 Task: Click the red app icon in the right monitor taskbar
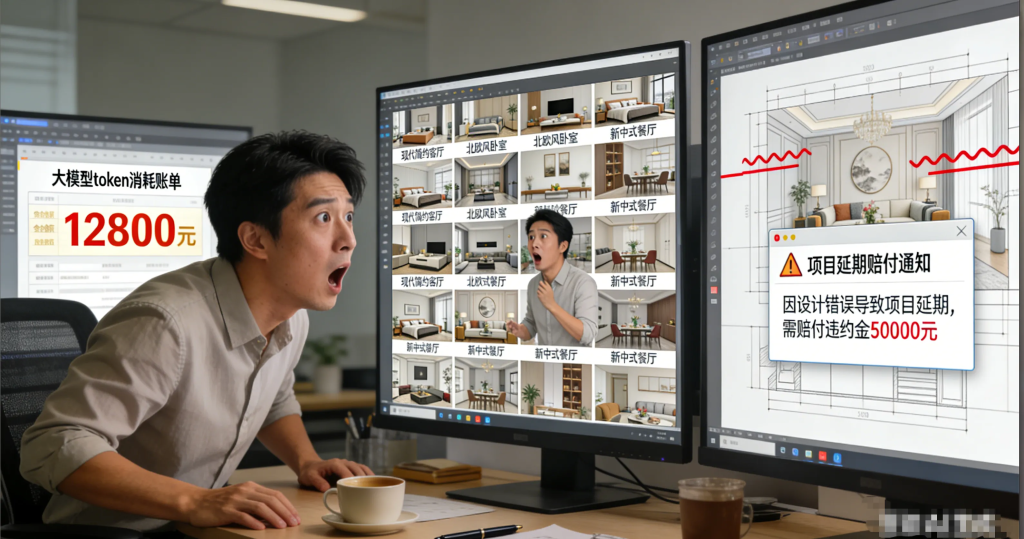824,456
